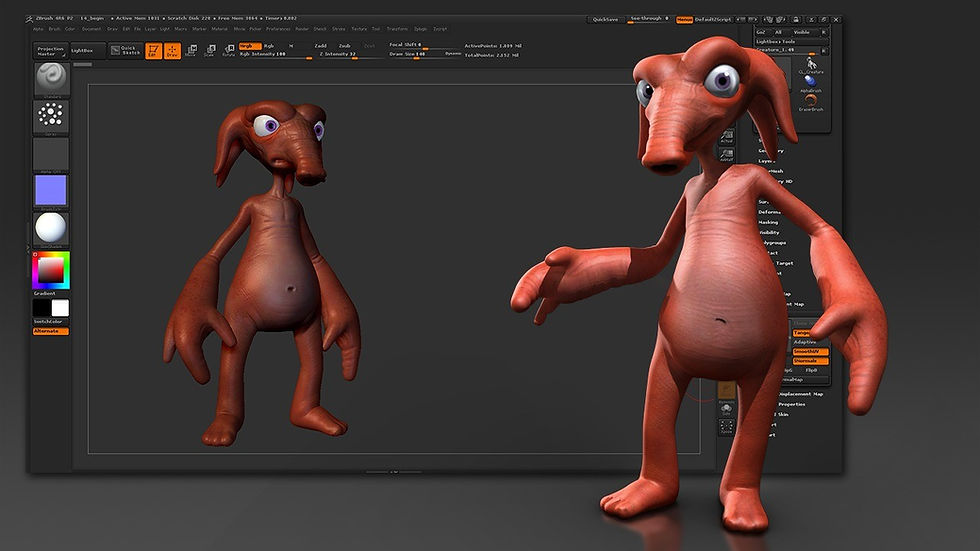The image size is (980, 551).
Task: Click the left arrow beside DefaultZScript
Action: click(x=742, y=19)
